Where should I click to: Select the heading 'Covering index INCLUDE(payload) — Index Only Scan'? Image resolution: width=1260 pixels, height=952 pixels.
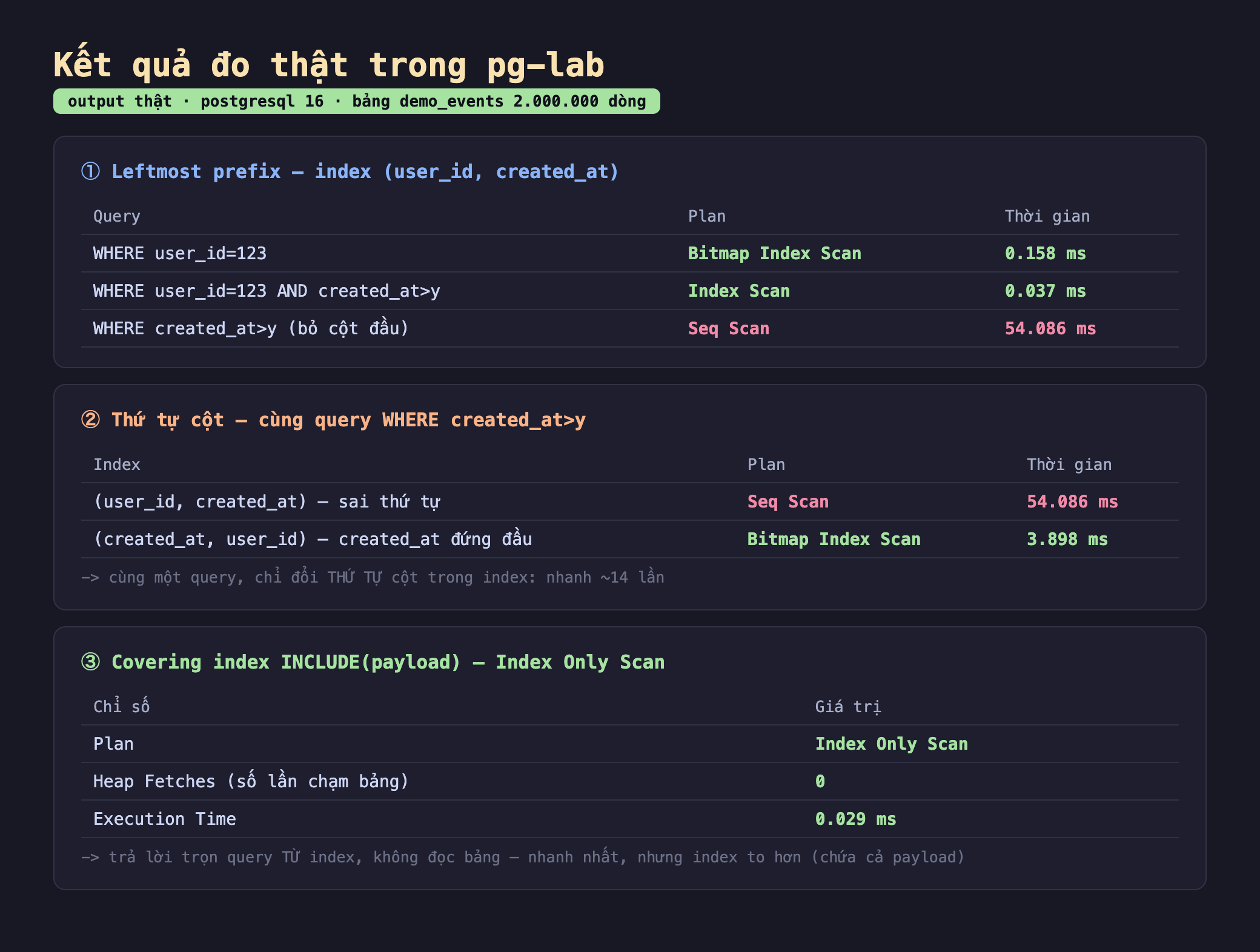(x=388, y=662)
